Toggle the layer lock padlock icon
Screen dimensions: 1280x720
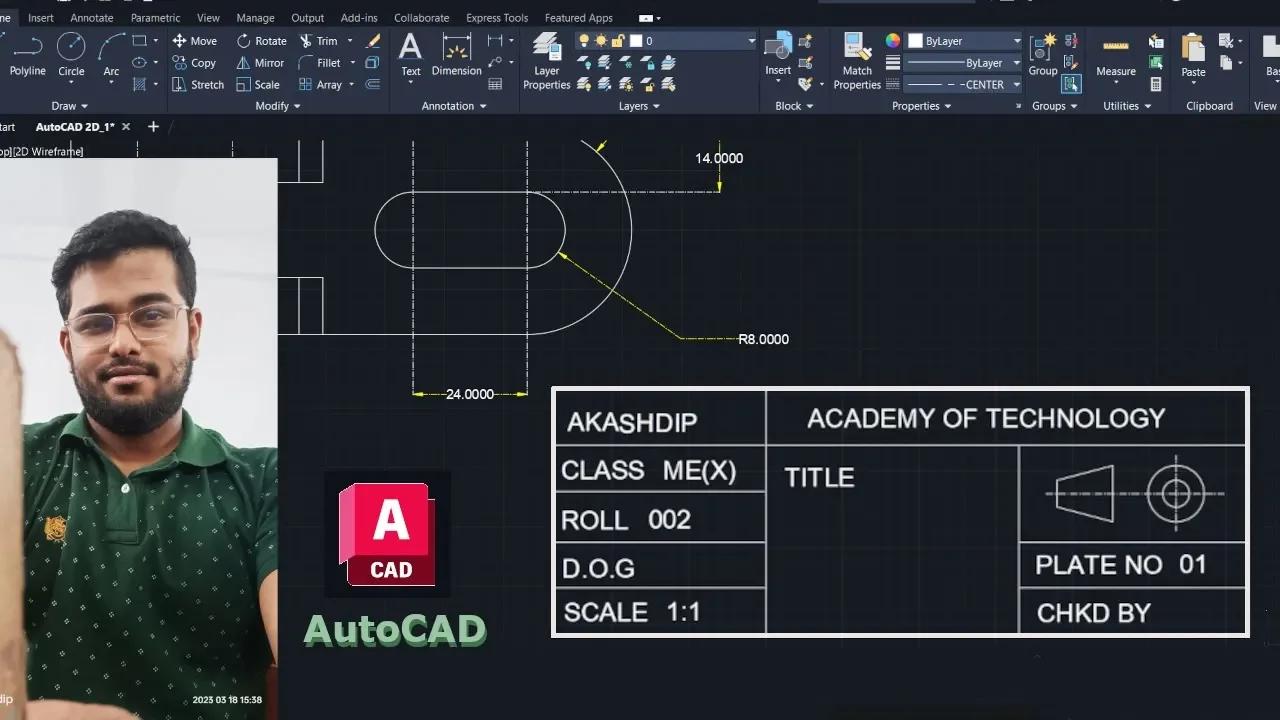click(x=617, y=40)
